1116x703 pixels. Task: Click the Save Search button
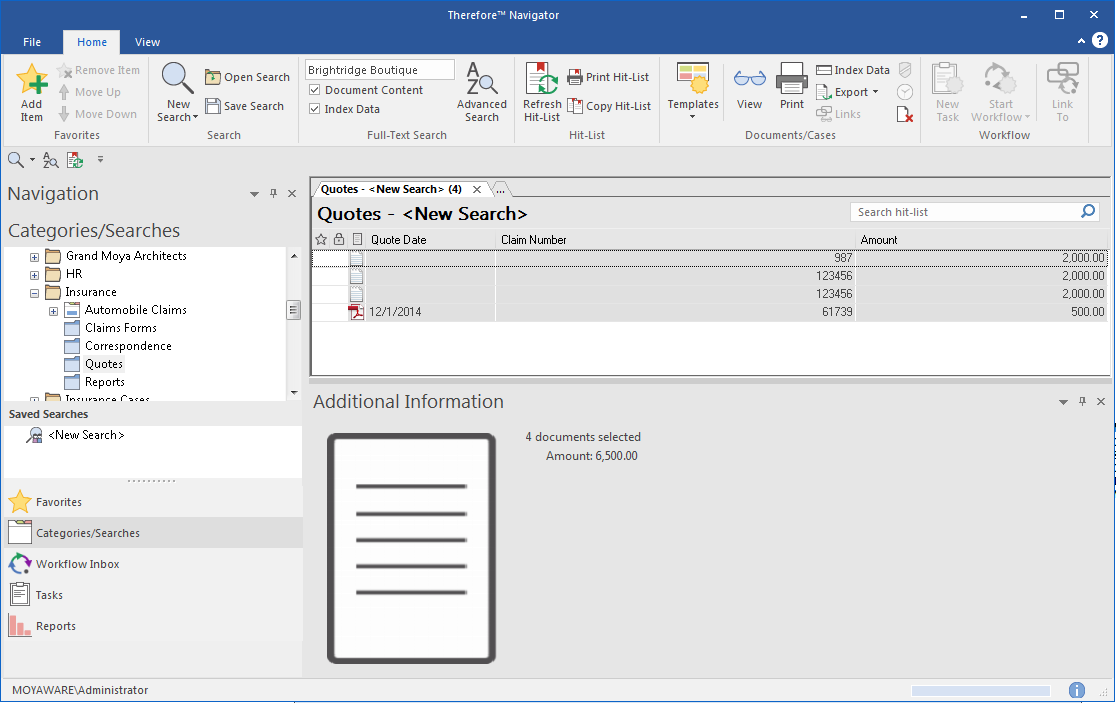[x=246, y=106]
